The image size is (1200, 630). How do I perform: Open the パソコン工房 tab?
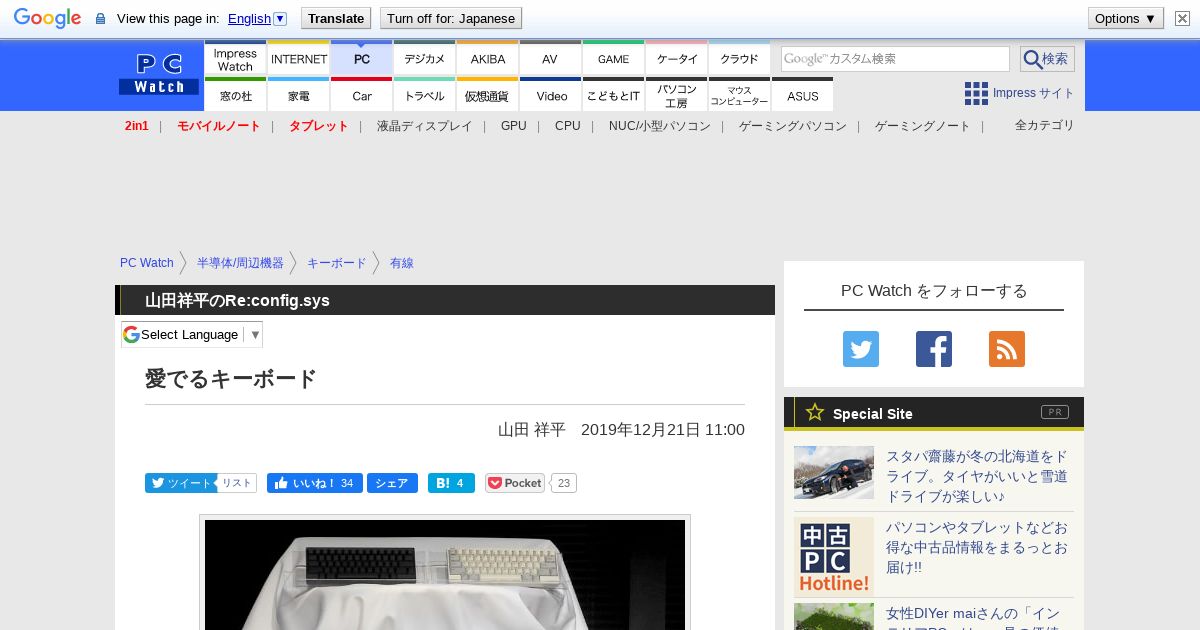[x=676, y=96]
